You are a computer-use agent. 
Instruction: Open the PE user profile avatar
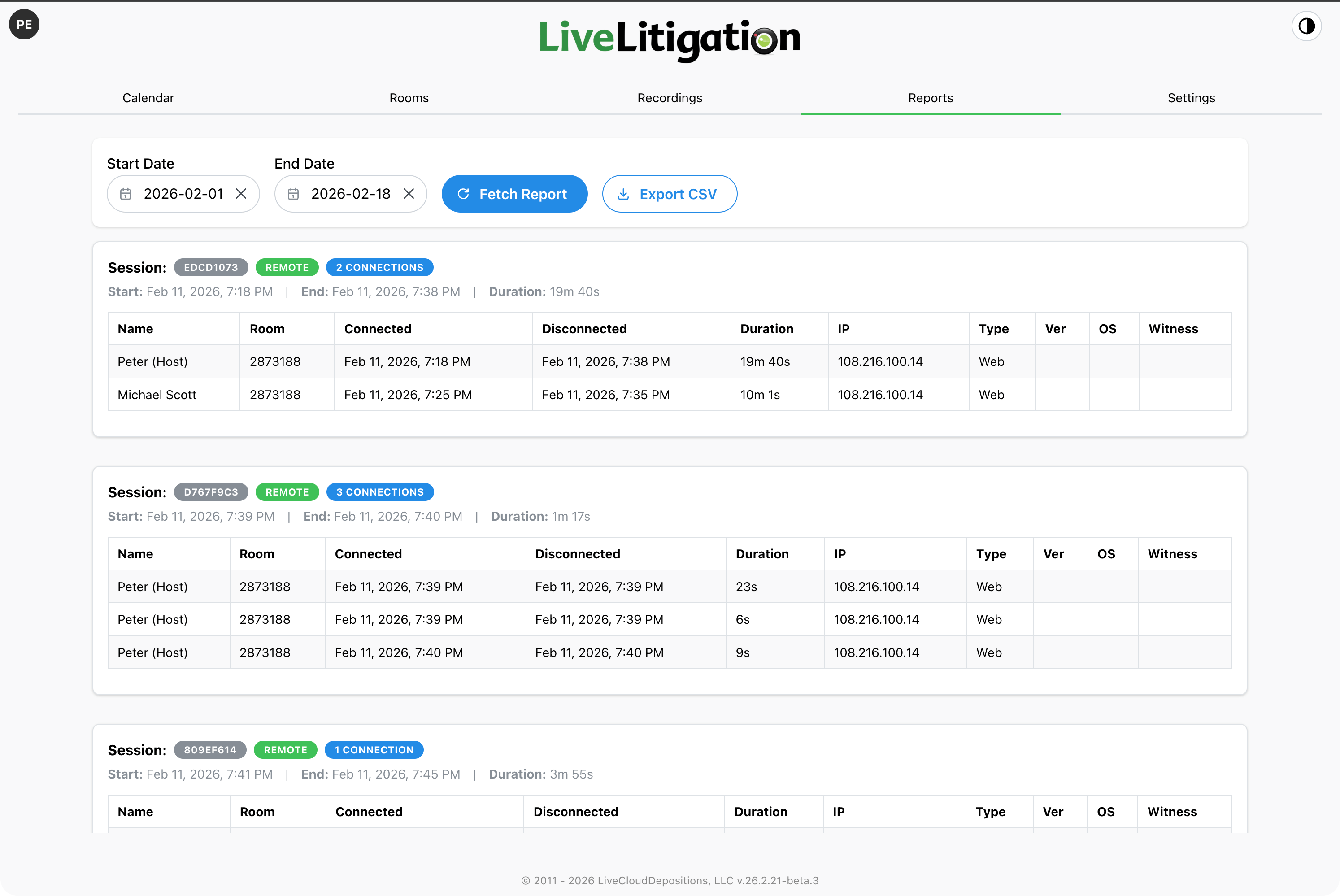(24, 24)
